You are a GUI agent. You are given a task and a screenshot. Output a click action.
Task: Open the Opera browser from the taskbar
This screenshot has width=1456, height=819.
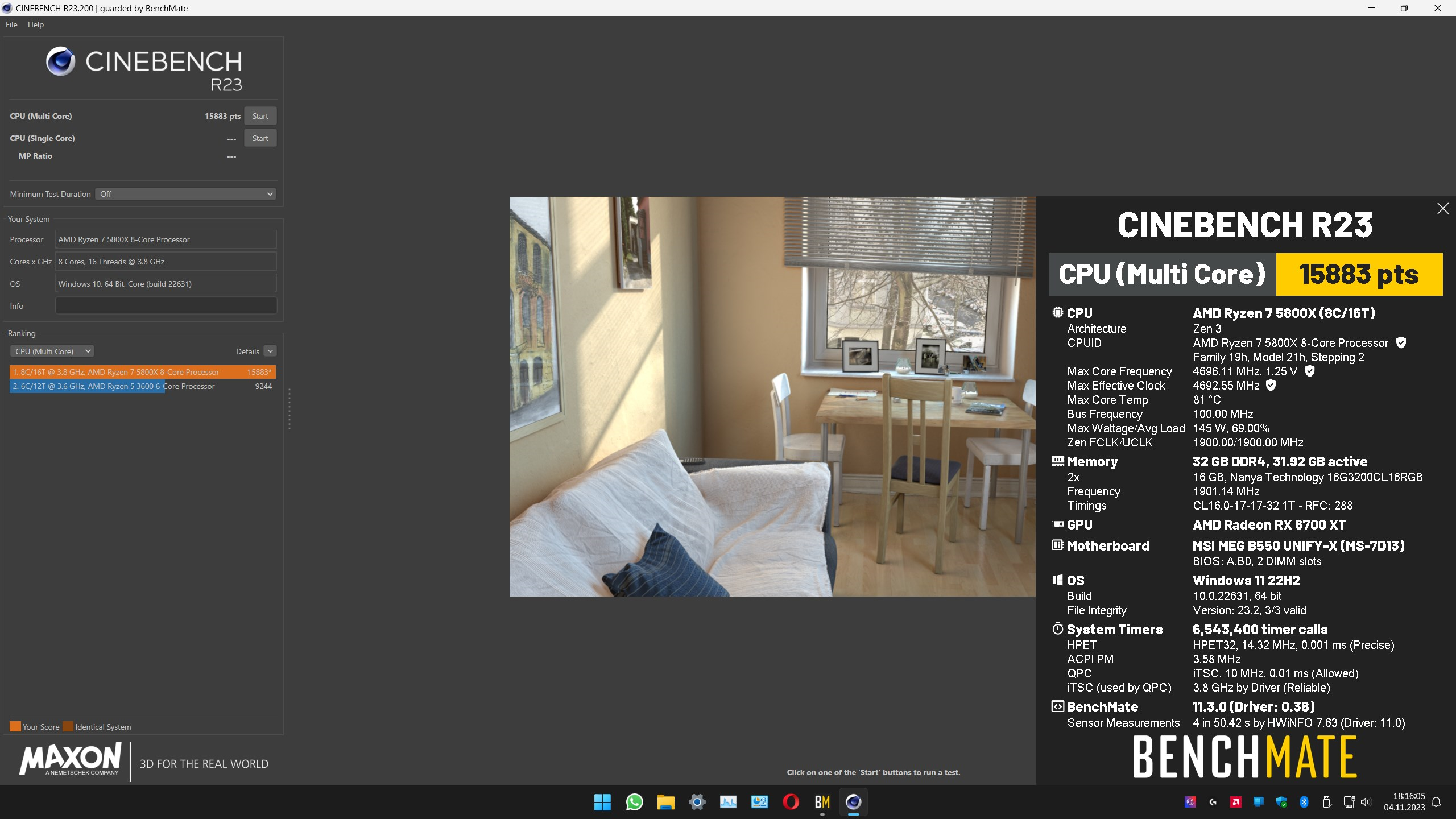791,802
